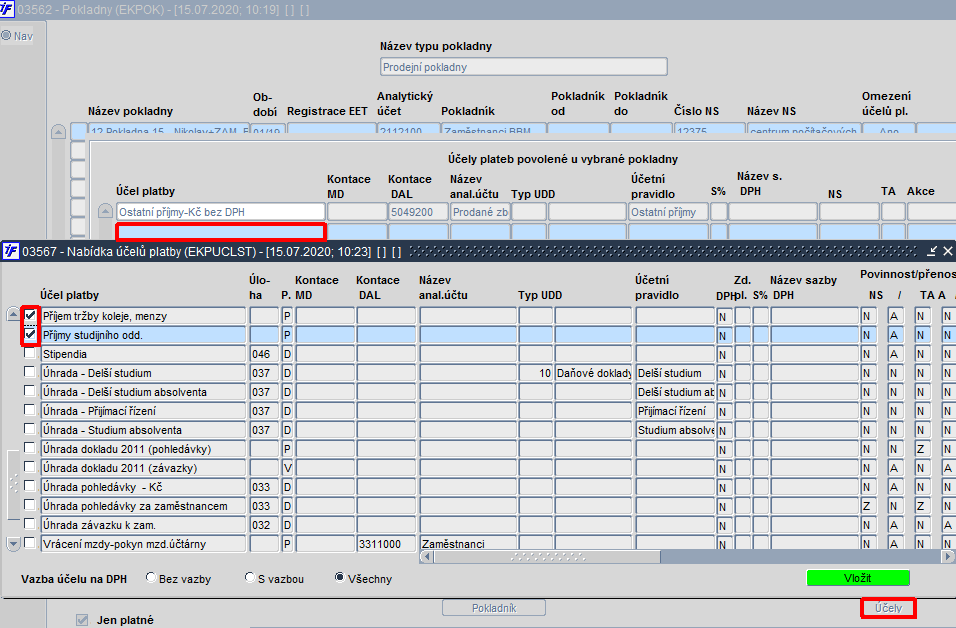This screenshot has width=956, height=628.
Task: Click the Úhrada dokladu 2011 (pohledávky) name cell
Action: click(143, 449)
